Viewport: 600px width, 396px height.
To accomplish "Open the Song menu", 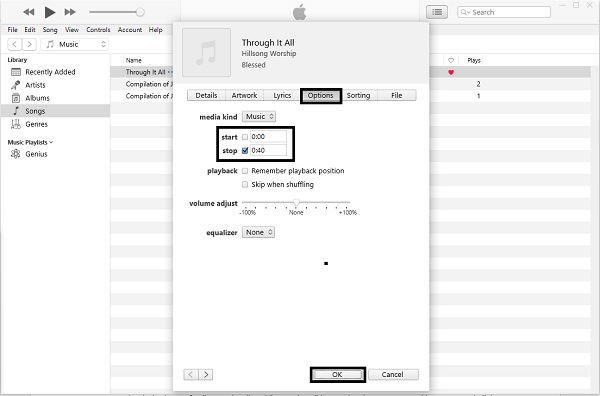I will point(50,30).
